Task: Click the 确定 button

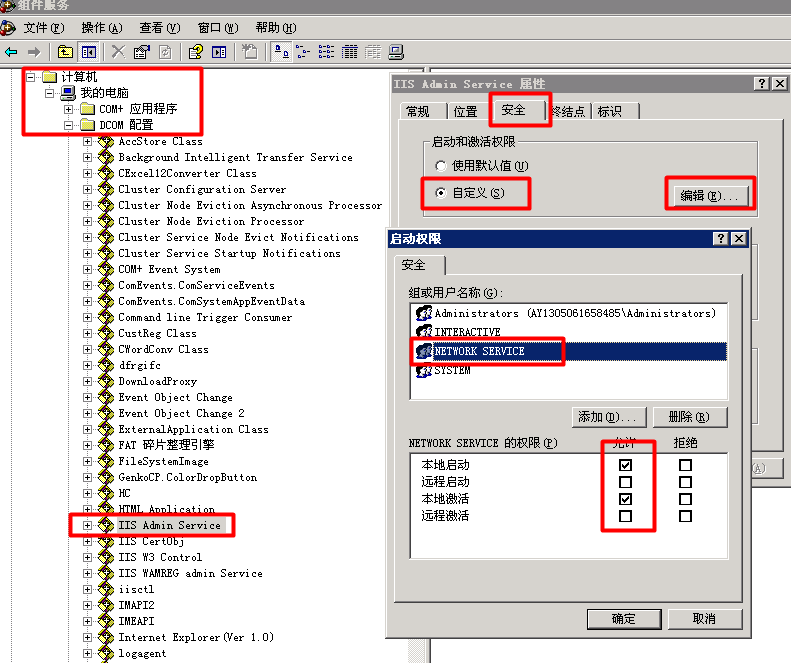Action: point(623,619)
